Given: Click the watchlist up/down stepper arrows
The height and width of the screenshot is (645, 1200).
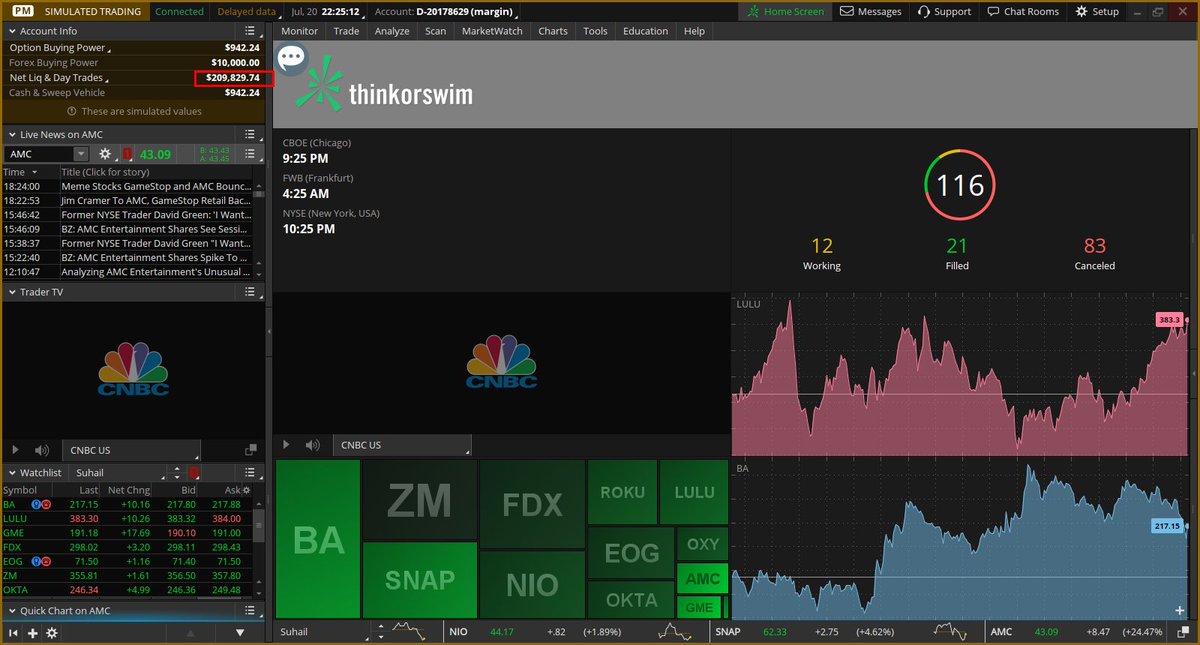Looking at the screenshot, I should click(177, 472).
